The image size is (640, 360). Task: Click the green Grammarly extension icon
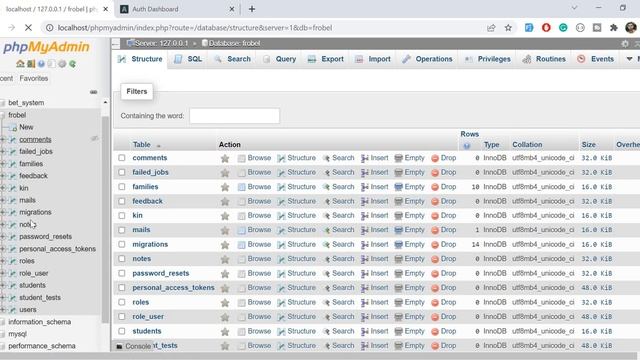(563, 28)
